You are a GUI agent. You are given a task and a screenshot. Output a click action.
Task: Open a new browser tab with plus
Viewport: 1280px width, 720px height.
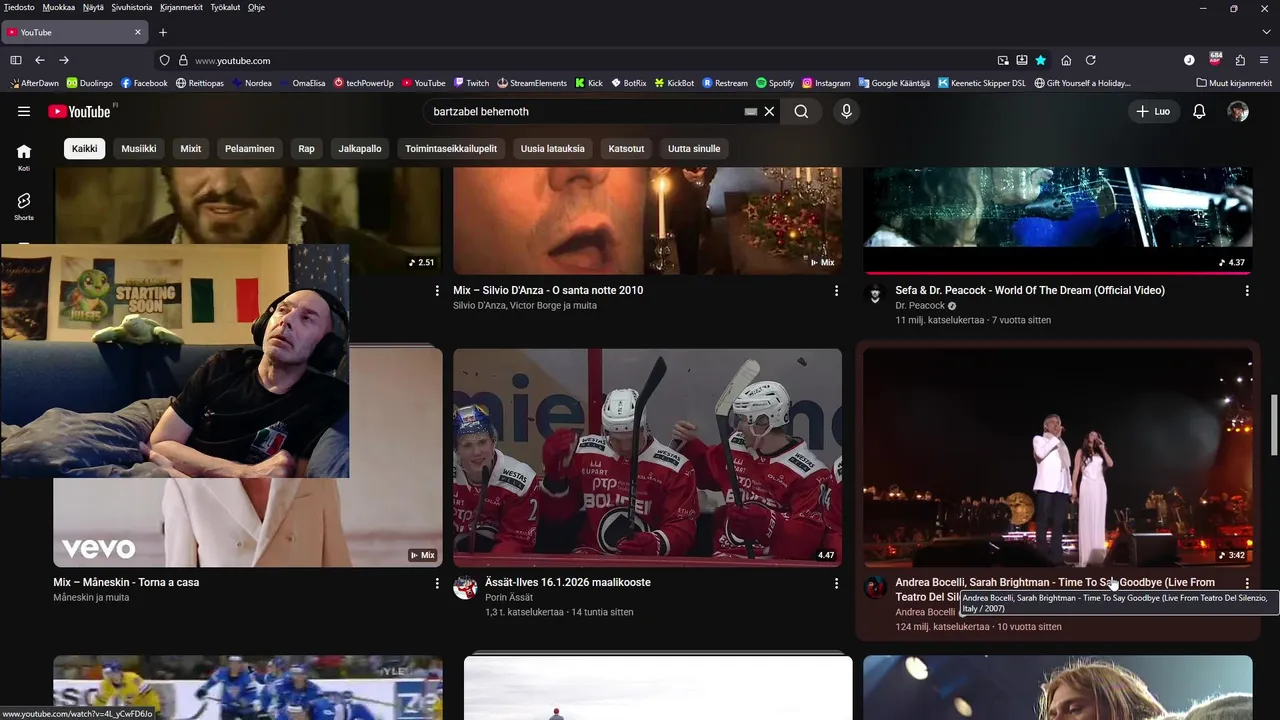pos(163,32)
